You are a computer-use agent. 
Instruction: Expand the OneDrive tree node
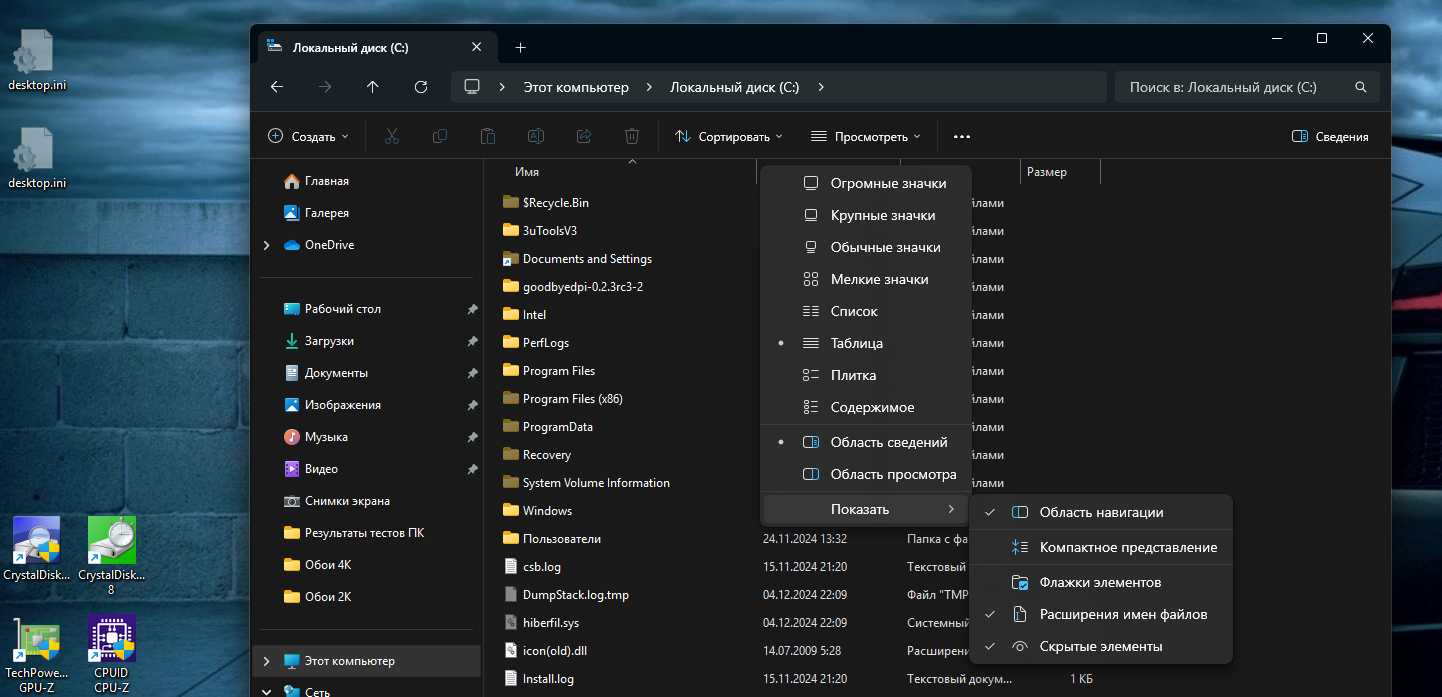coord(266,245)
